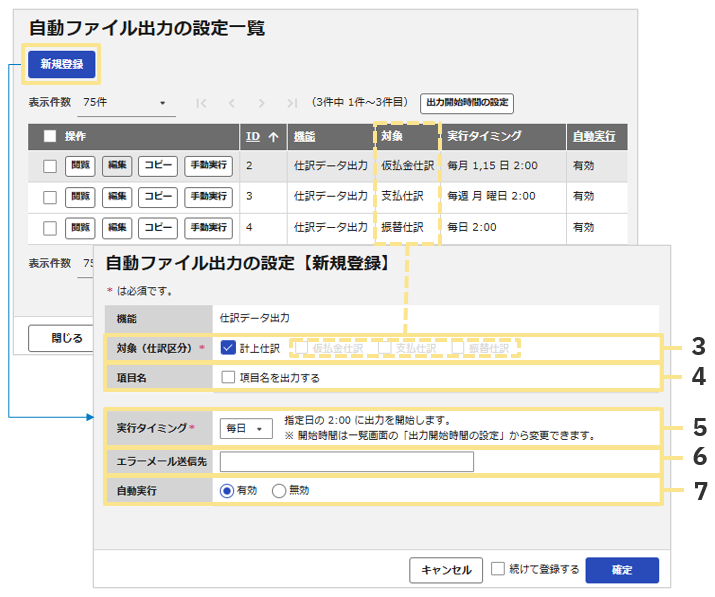Open 出力開始時間の設定

[x=466, y=103]
